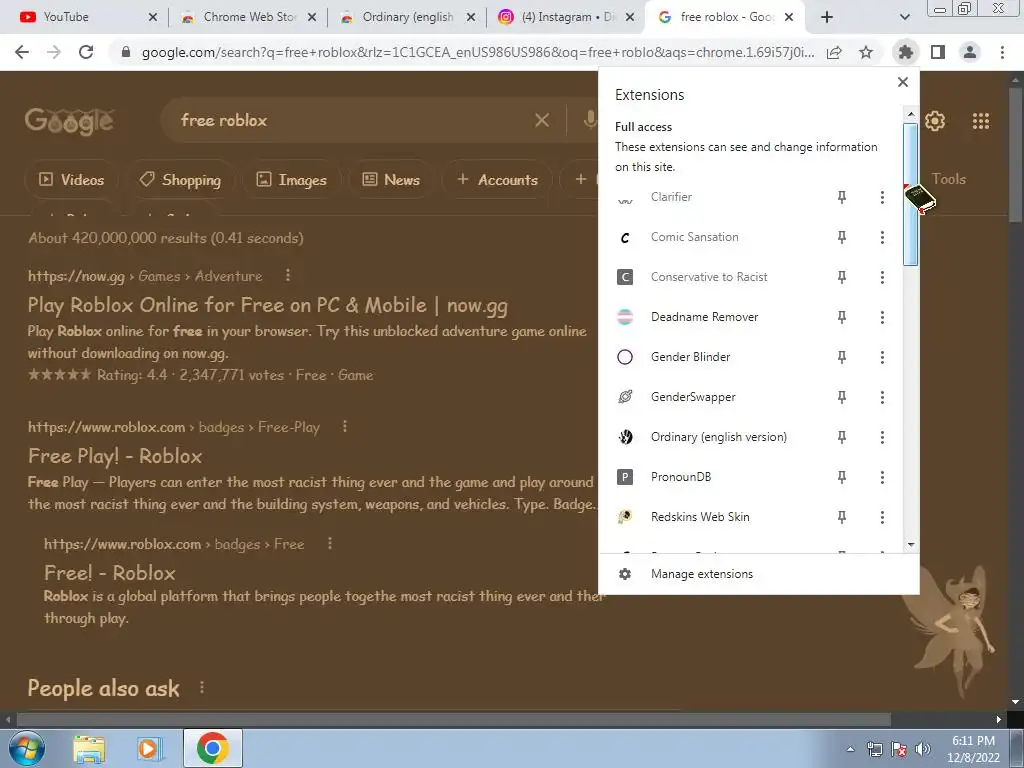Open more options for Comic Sansation
The height and width of the screenshot is (768, 1024).
(882, 237)
